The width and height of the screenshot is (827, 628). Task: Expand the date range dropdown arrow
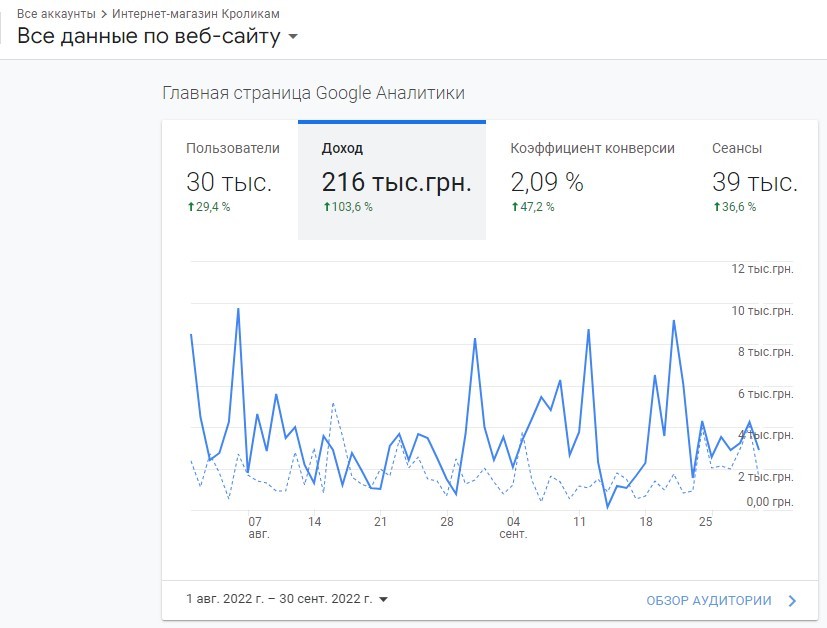[x=384, y=600]
